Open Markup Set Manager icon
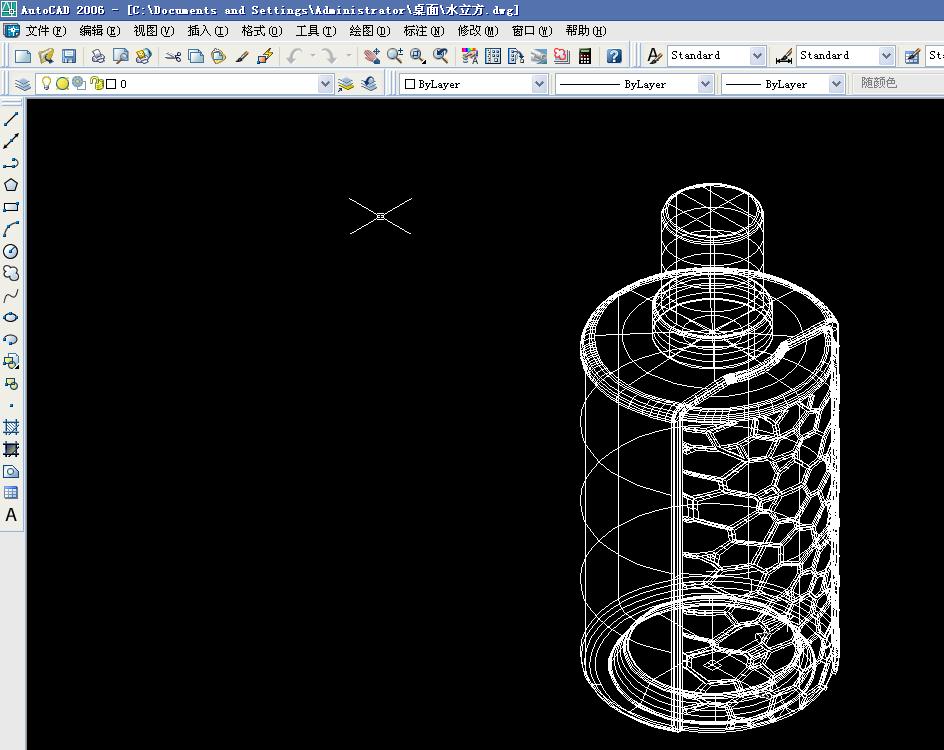The height and width of the screenshot is (750, 944). pyautogui.click(x=561, y=56)
